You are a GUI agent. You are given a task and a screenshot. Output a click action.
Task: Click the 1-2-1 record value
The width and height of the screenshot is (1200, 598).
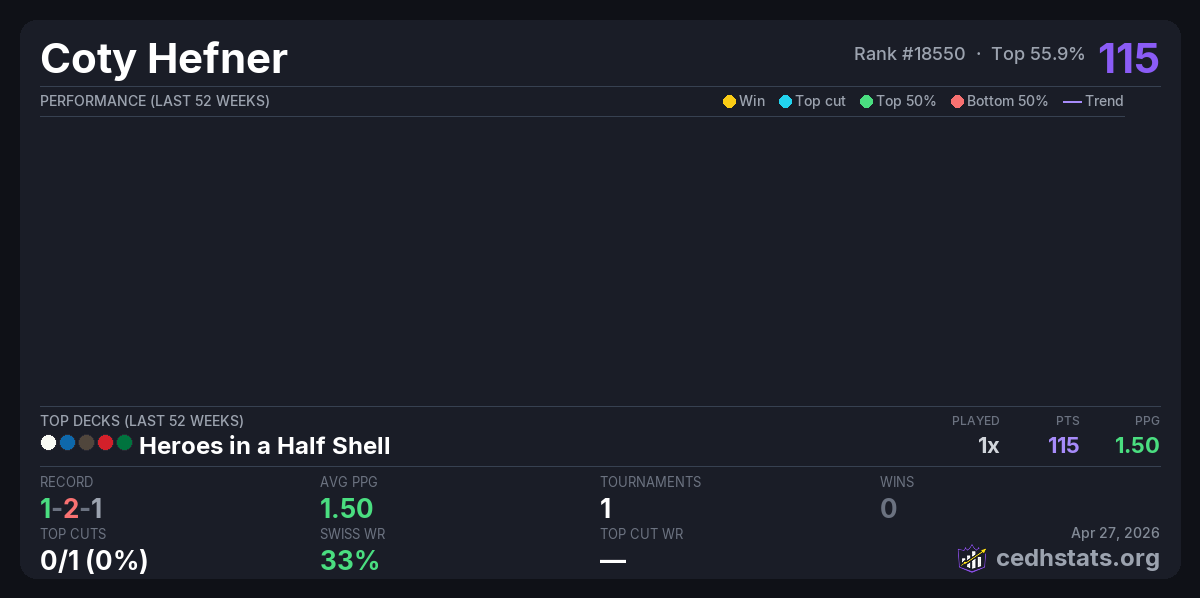coord(71,508)
